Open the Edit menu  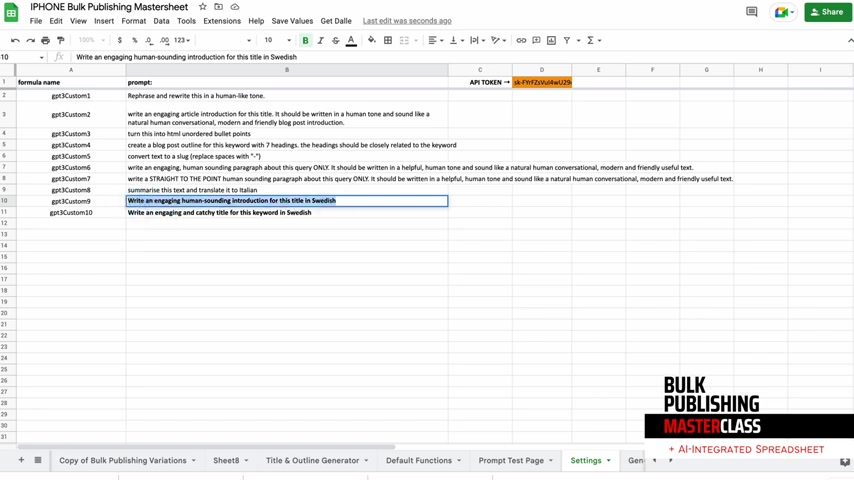pos(56,21)
